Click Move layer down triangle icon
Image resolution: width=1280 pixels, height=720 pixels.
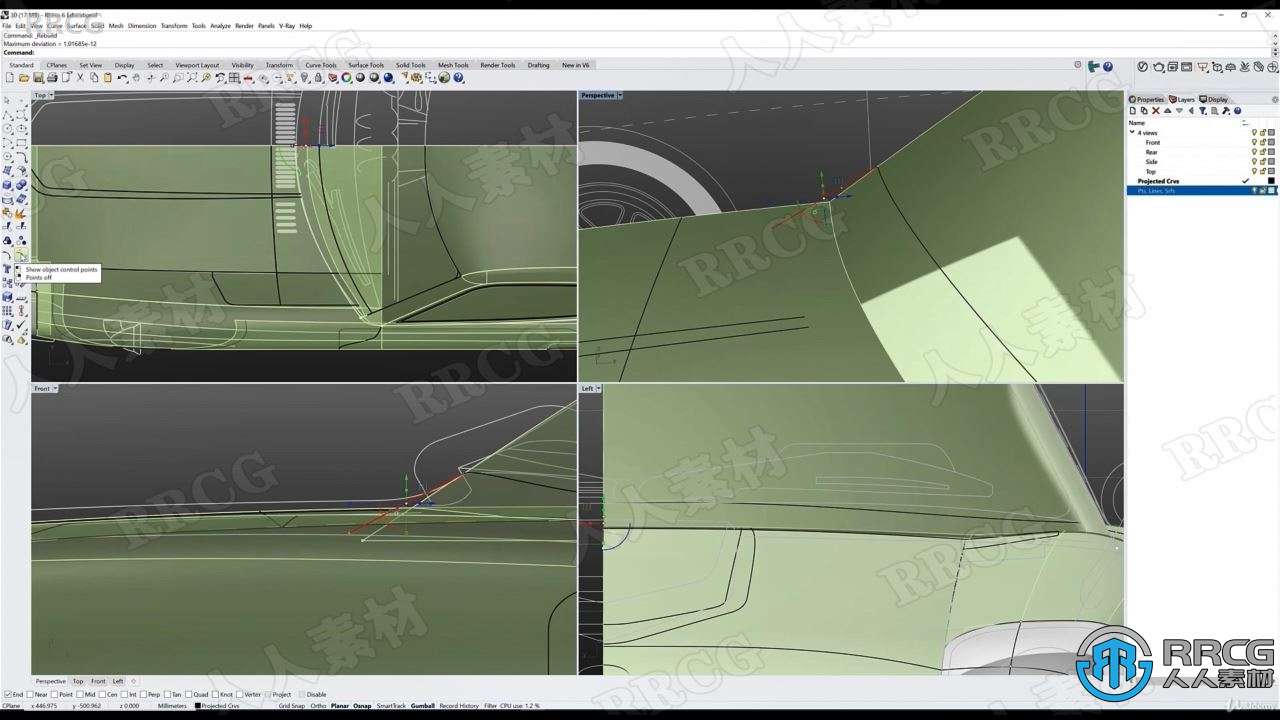pos(1179,111)
